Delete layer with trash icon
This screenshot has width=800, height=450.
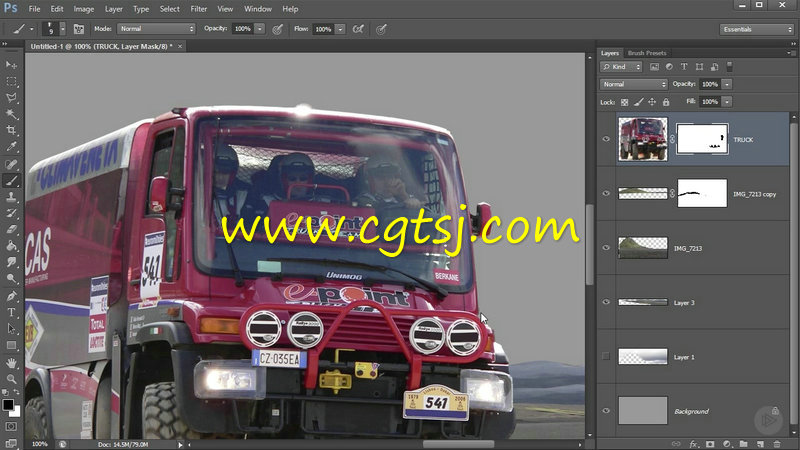click(x=777, y=444)
